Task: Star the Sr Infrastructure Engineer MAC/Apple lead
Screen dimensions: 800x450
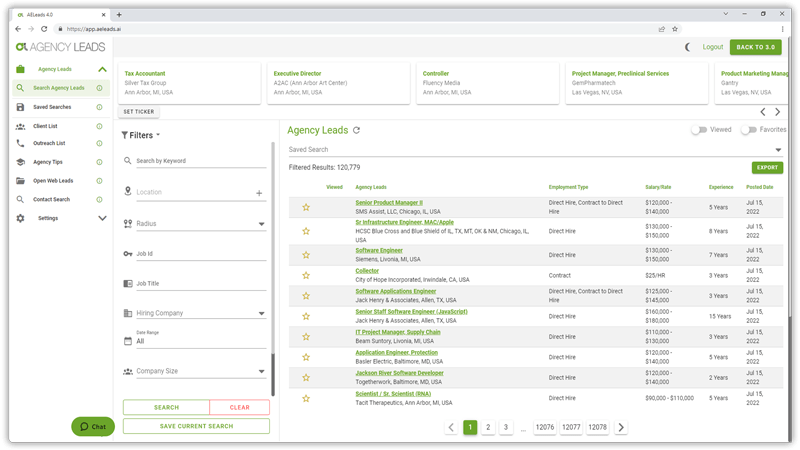Action: (x=306, y=231)
